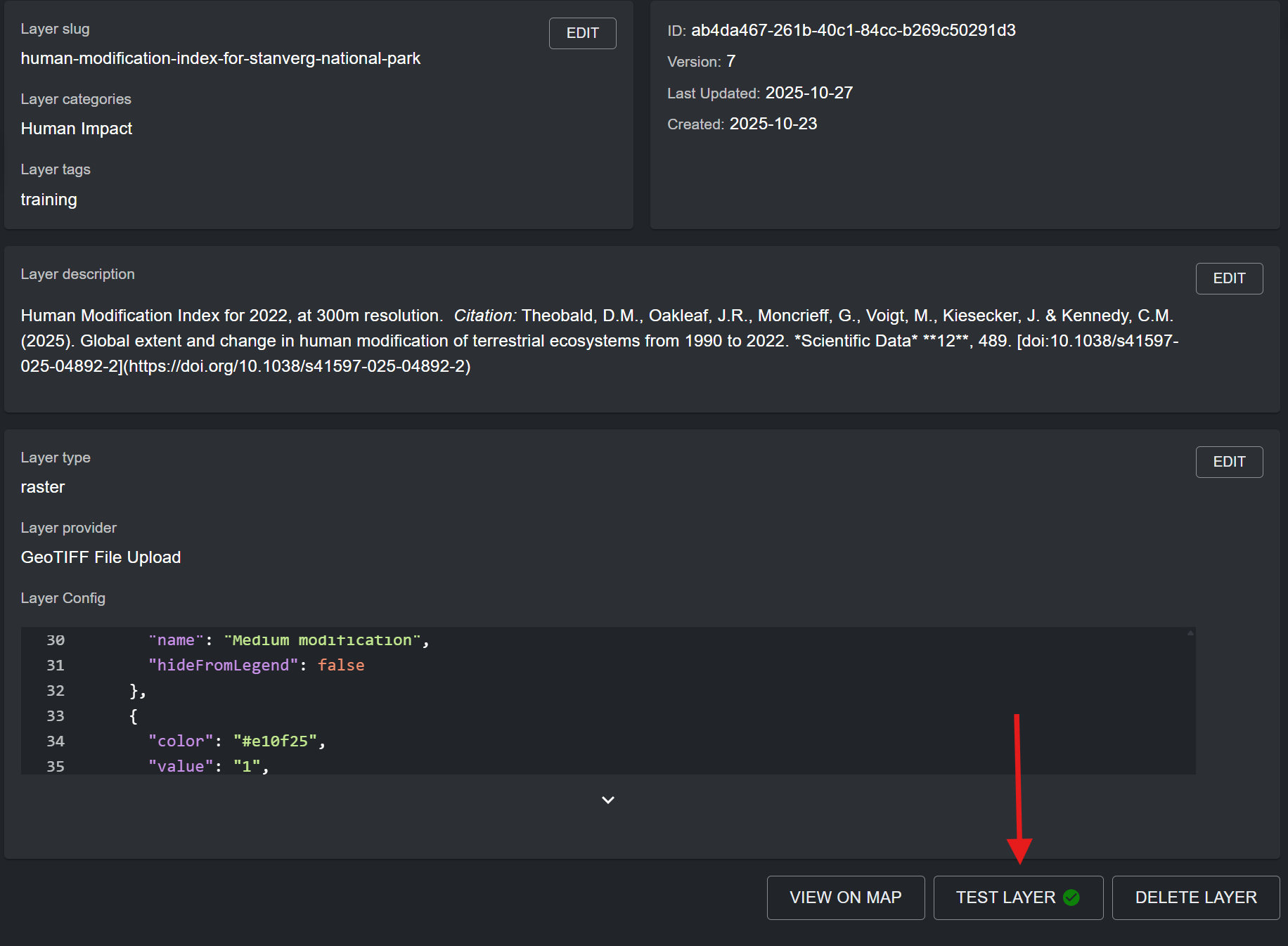Click the hideFromLegend false value
1288x946 pixels.
[340, 665]
